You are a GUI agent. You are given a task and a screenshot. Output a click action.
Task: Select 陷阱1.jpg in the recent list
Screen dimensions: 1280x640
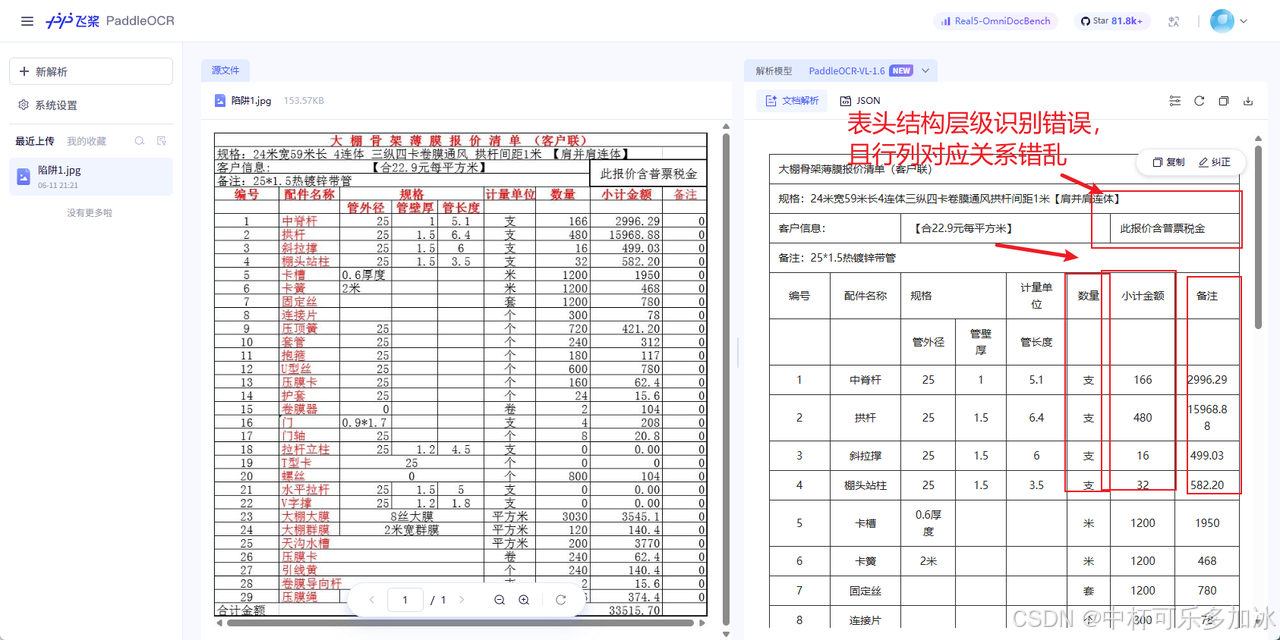(x=91, y=177)
